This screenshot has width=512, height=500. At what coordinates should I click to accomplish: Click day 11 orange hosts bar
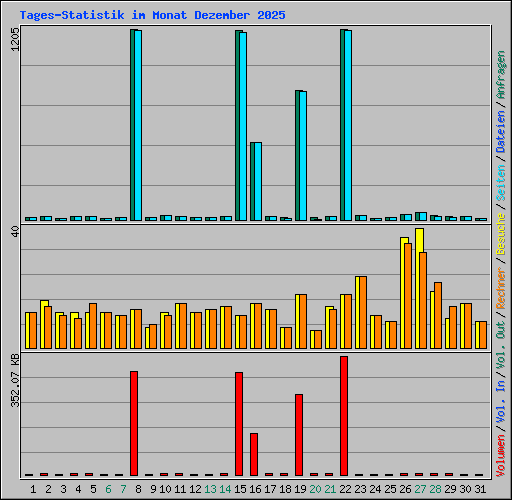click(x=183, y=326)
